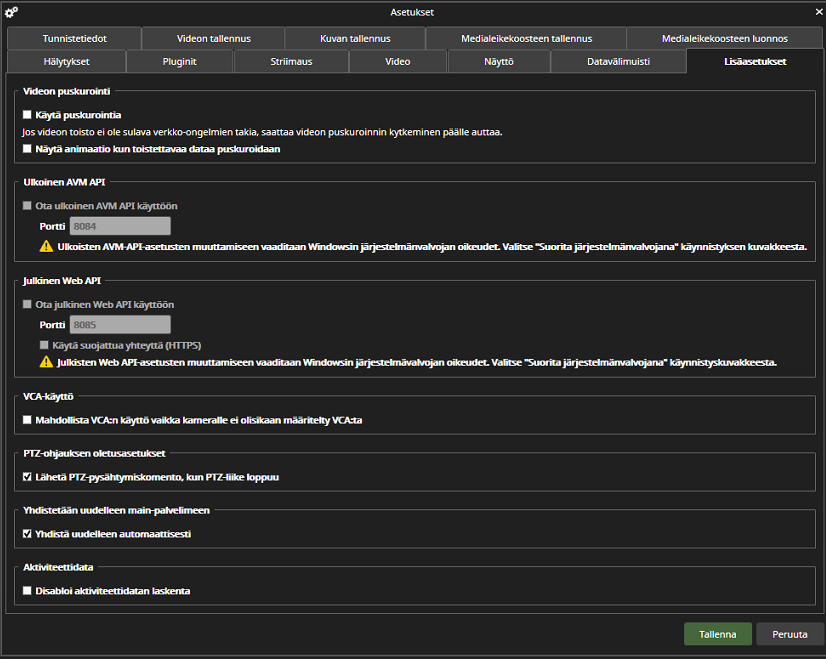Toggle Käytä suojattua yhteyttä (HTTPS) checkbox
The width and height of the screenshot is (826, 659).
[x=44, y=346]
